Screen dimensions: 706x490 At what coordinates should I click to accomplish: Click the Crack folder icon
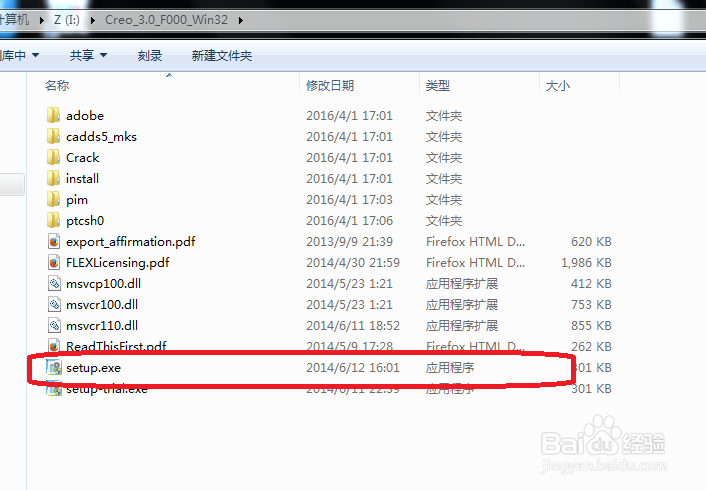tap(53, 157)
